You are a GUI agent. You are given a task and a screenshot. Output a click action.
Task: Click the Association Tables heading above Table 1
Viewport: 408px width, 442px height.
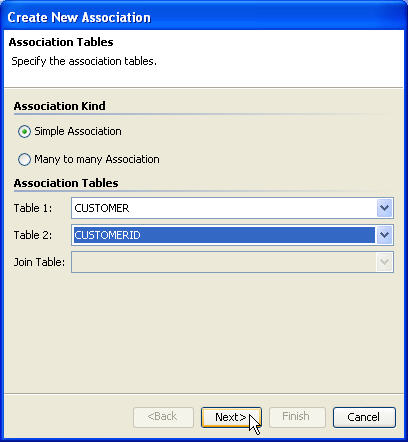point(66,183)
